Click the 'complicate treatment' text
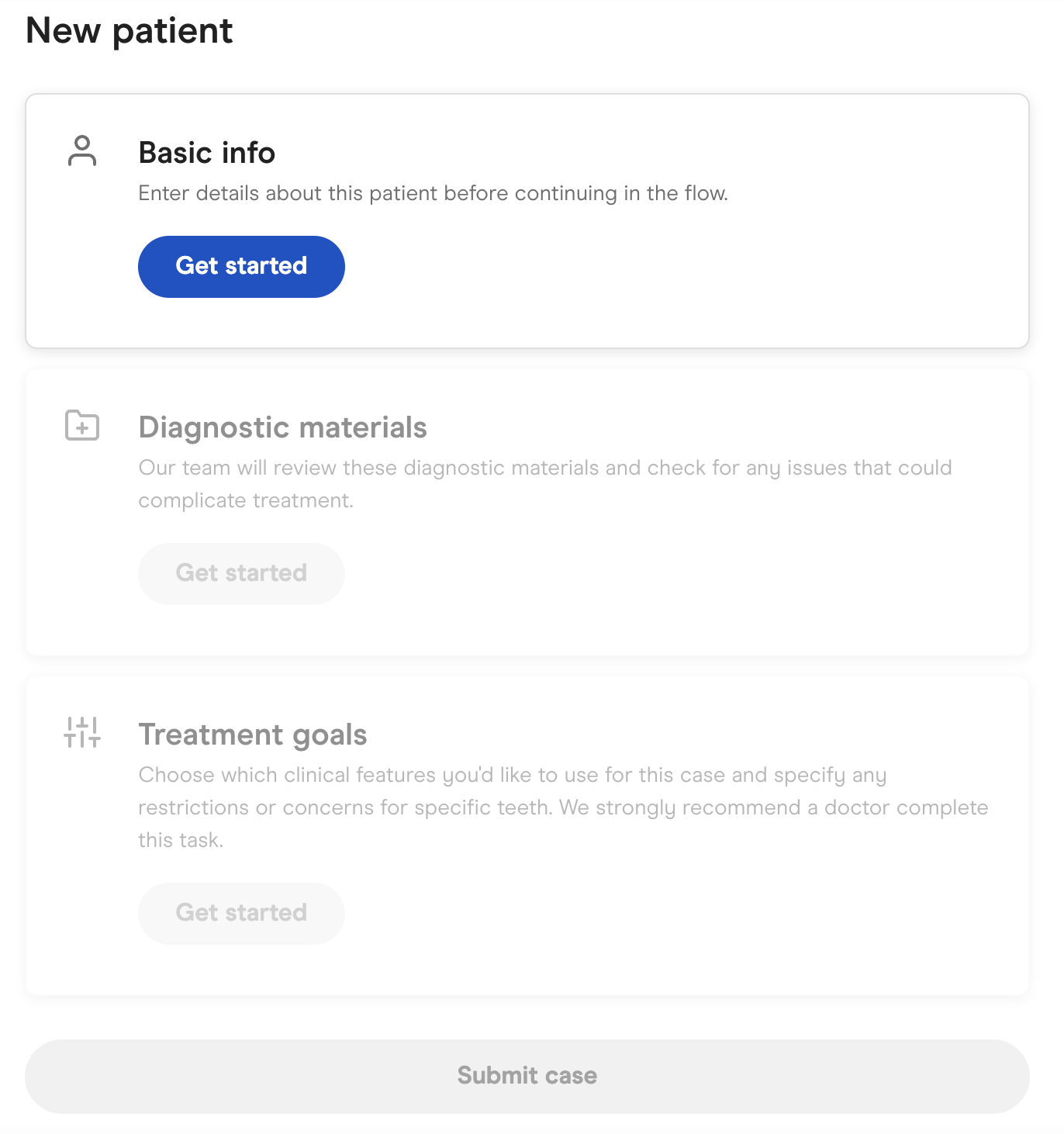1064x1134 pixels. pos(246,500)
